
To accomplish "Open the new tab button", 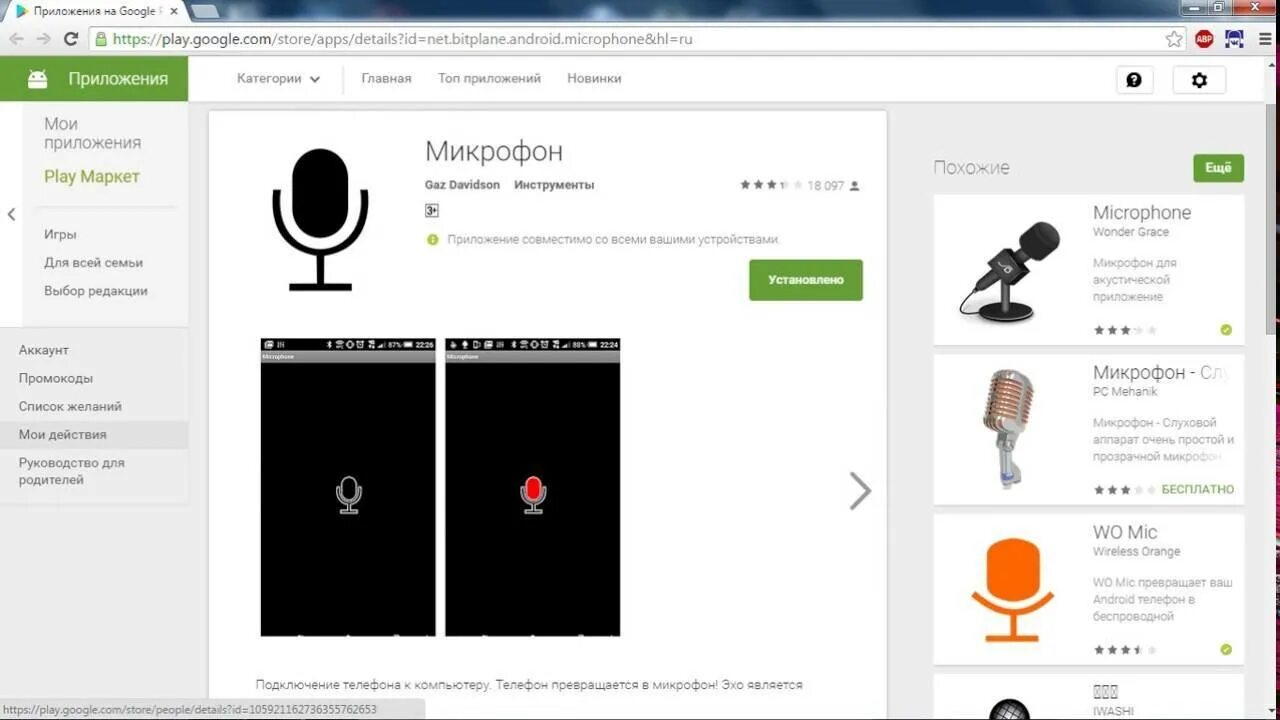I will point(204,11).
